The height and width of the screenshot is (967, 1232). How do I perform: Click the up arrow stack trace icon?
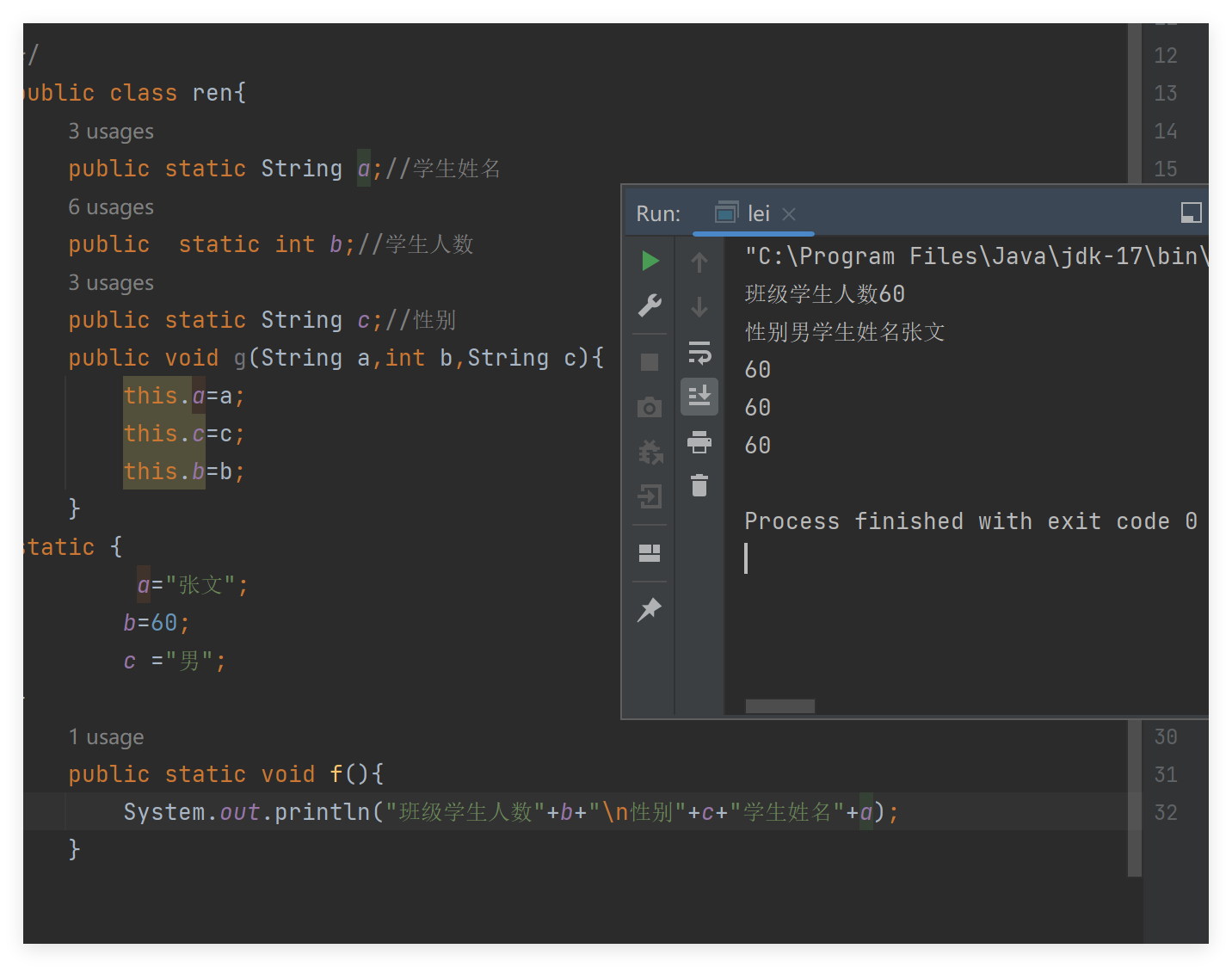(x=699, y=262)
